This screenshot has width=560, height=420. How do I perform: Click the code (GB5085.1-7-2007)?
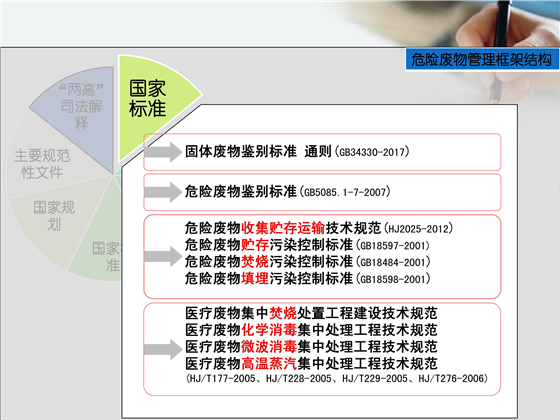click(x=345, y=192)
